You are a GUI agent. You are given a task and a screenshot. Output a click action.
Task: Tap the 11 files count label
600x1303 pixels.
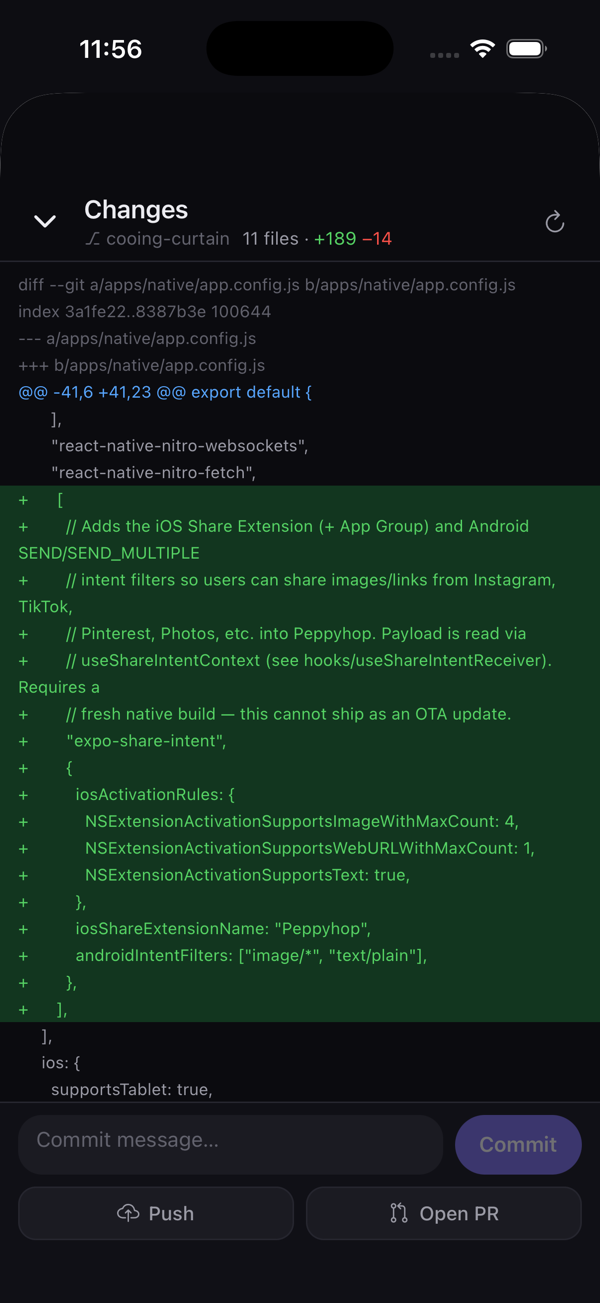point(270,239)
